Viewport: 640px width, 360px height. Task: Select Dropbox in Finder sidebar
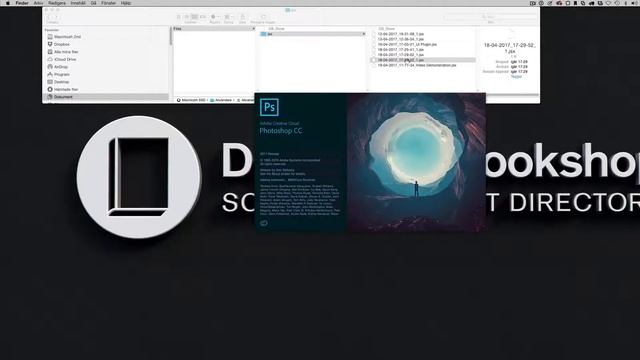(105, 44)
